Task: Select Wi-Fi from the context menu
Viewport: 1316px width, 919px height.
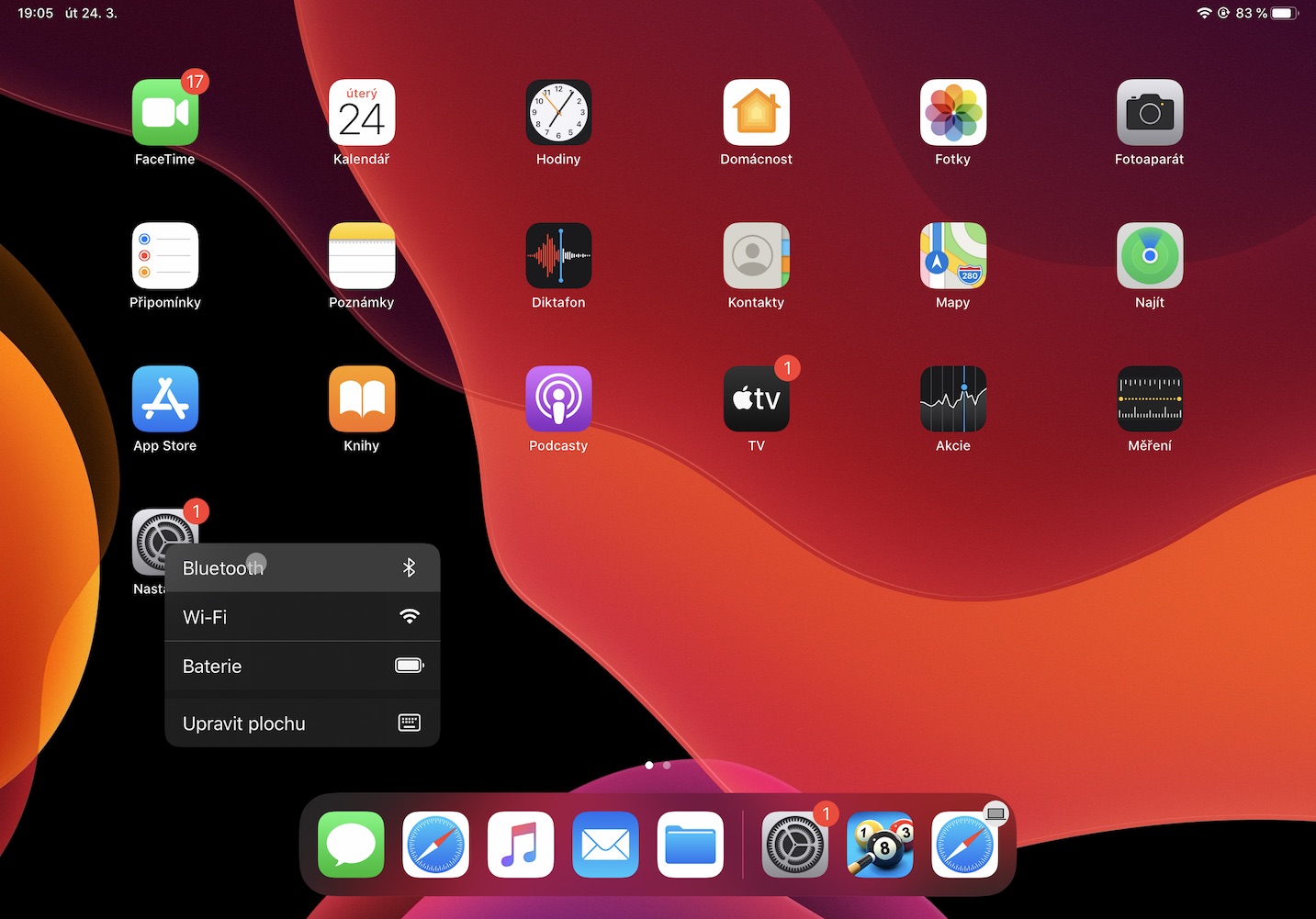Action: click(302, 617)
